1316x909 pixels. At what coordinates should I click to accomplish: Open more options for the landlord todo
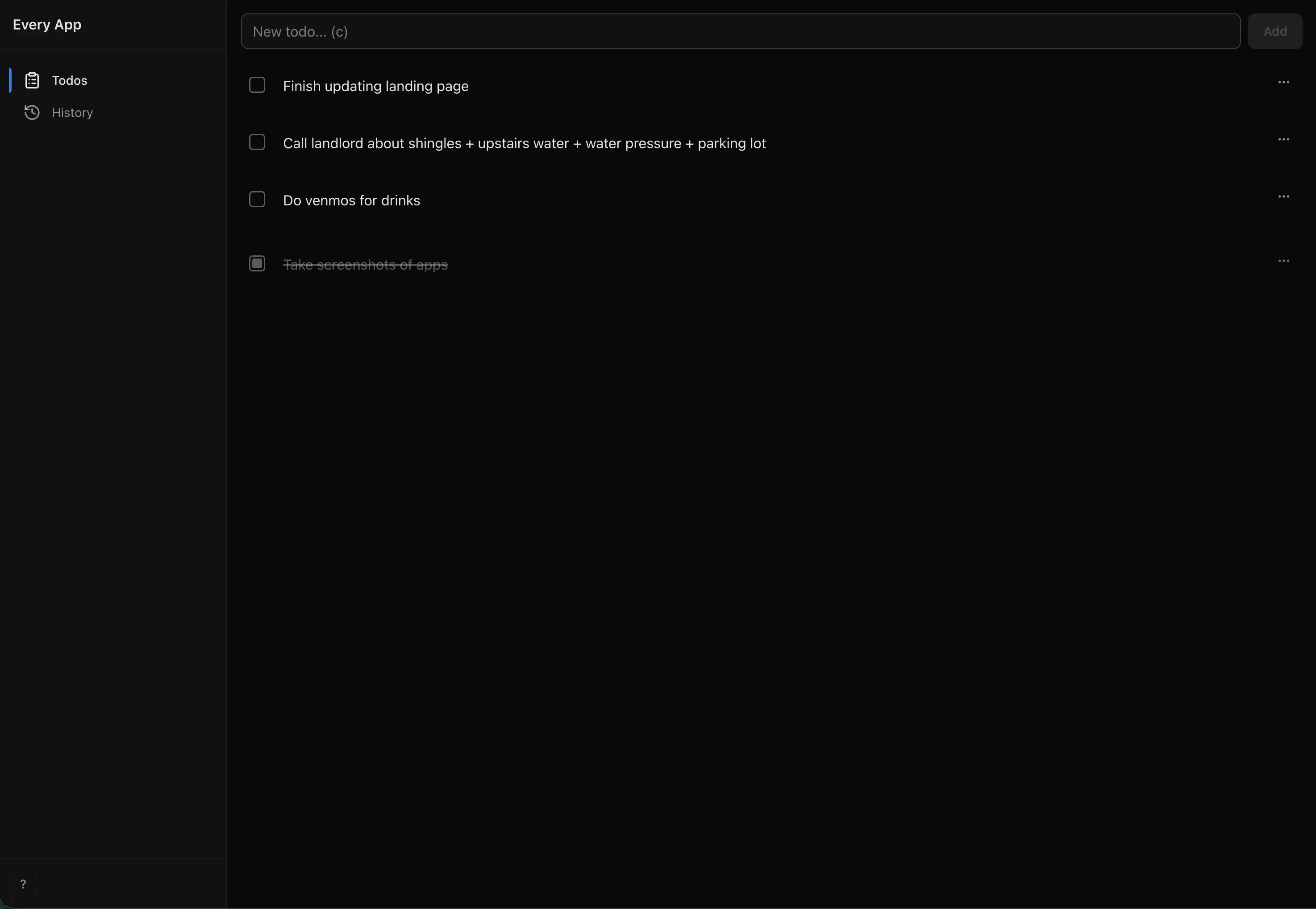(1283, 139)
